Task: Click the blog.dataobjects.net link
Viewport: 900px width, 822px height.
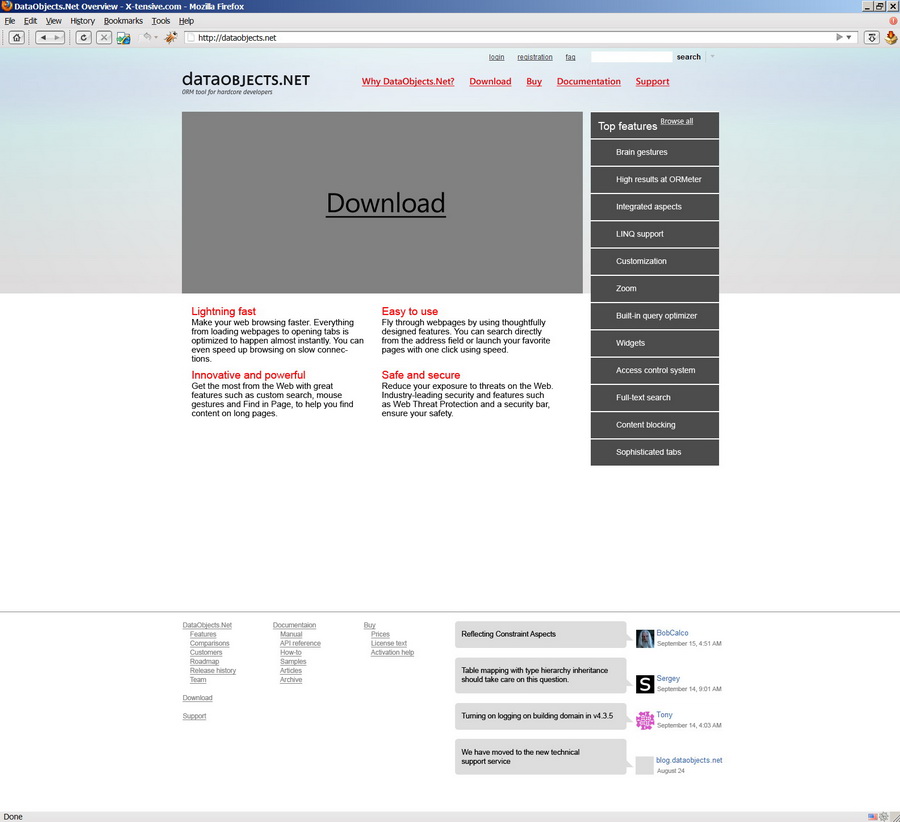Action: click(x=689, y=760)
